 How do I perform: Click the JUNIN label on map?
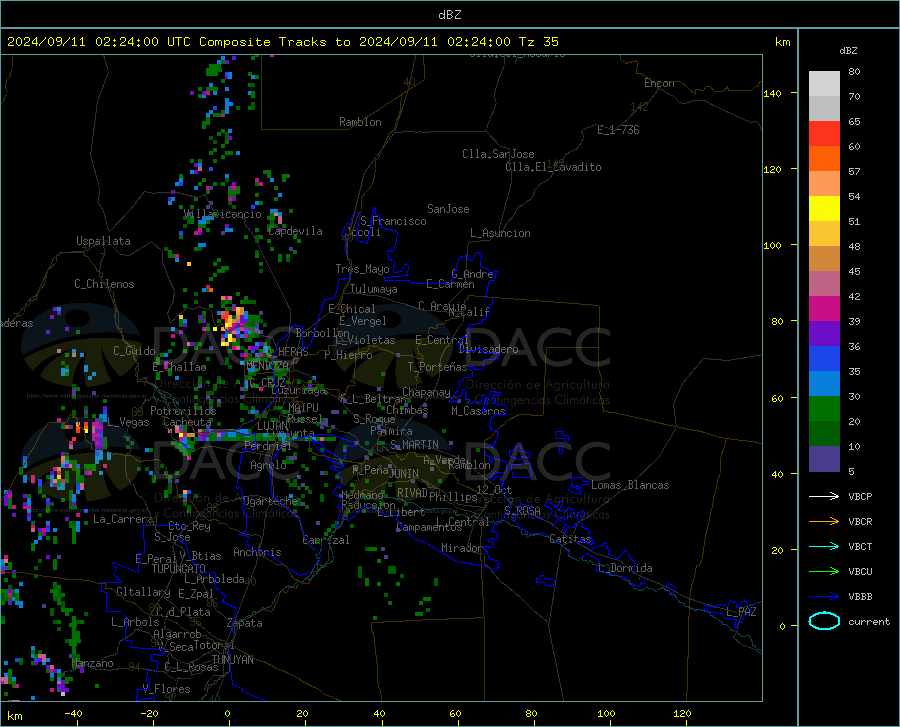point(404,473)
